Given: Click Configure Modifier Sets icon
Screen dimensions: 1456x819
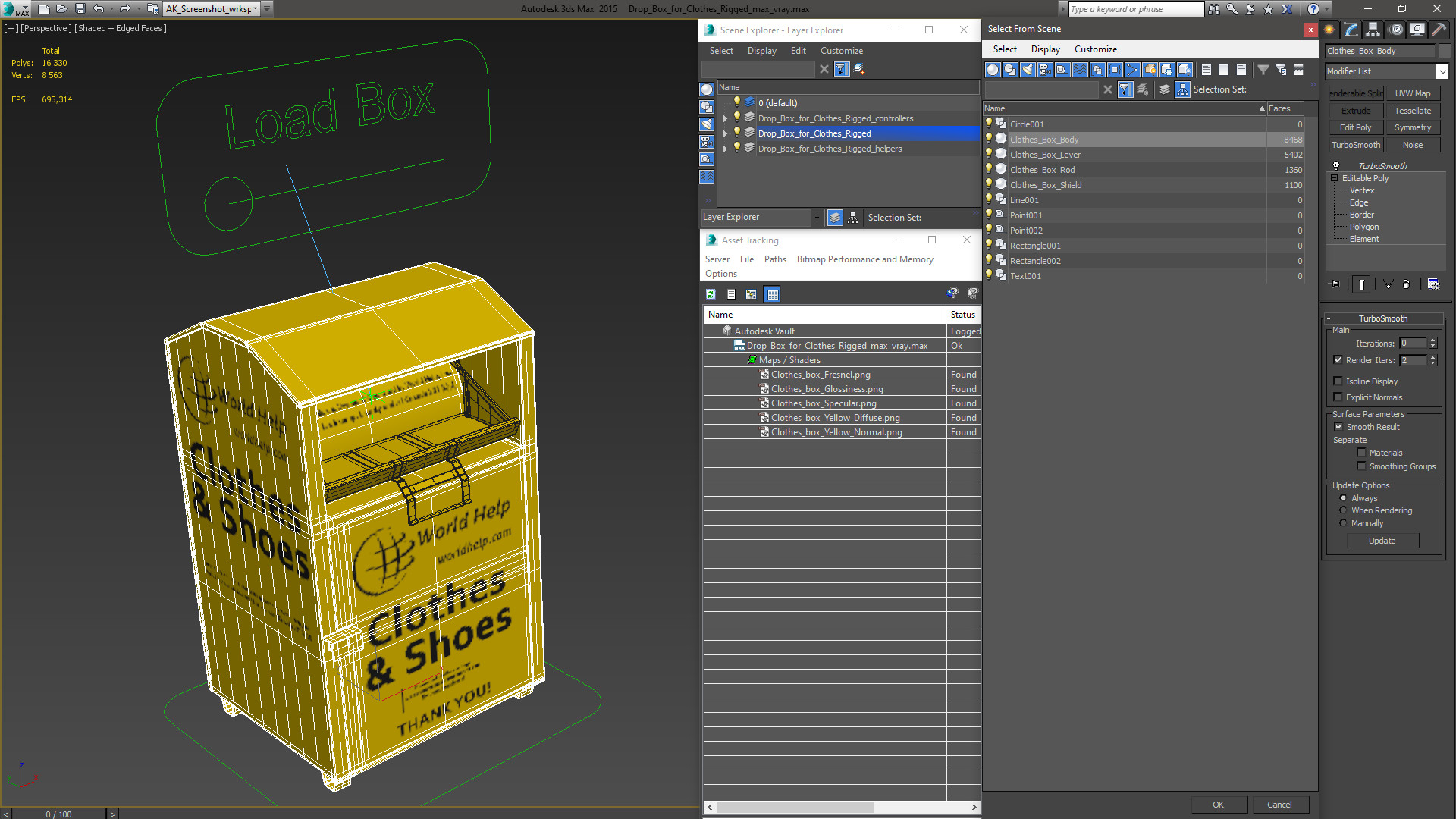Looking at the screenshot, I should tap(1433, 284).
